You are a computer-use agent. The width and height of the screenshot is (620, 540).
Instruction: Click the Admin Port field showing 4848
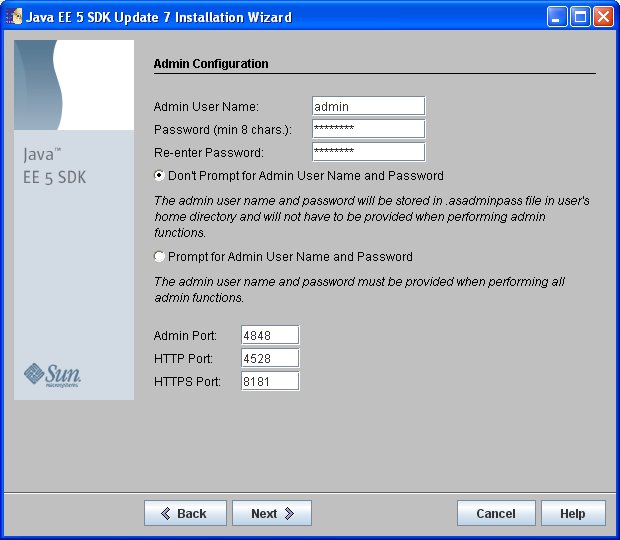click(270, 335)
